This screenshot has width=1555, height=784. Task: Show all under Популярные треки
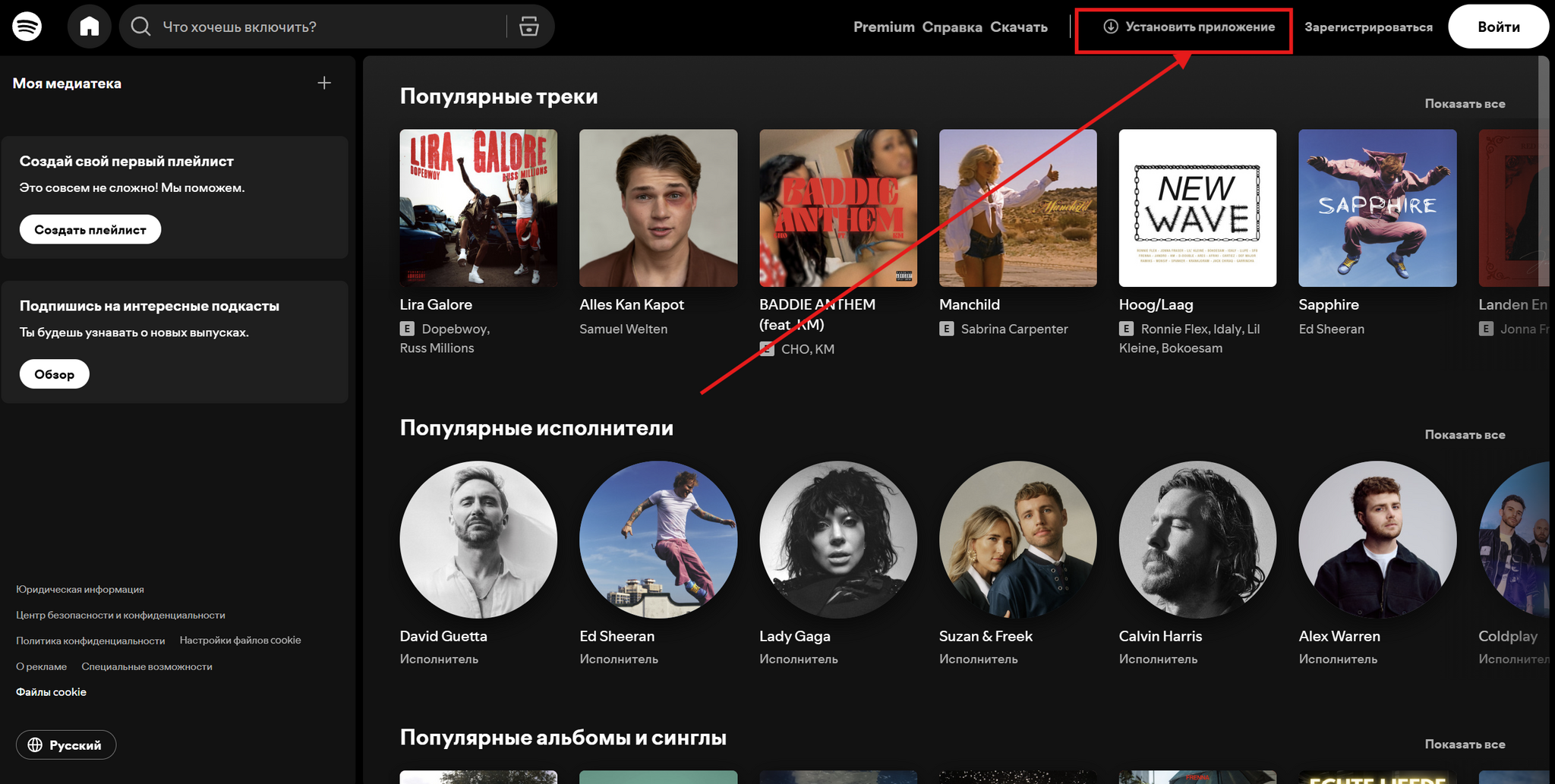[x=1465, y=103]
